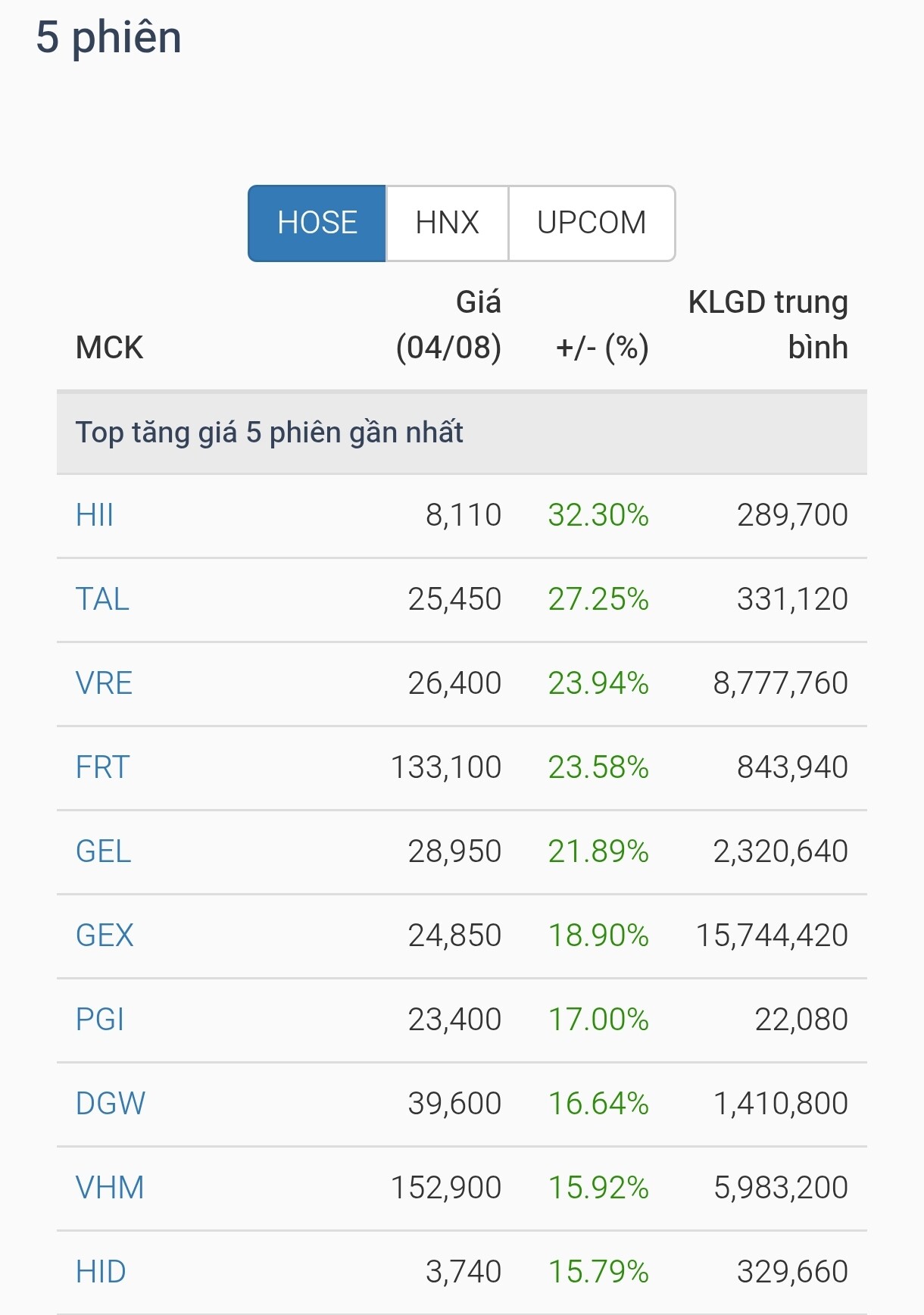Click the MCK column header
The image size is (924, 1315).
coord(109,348)
